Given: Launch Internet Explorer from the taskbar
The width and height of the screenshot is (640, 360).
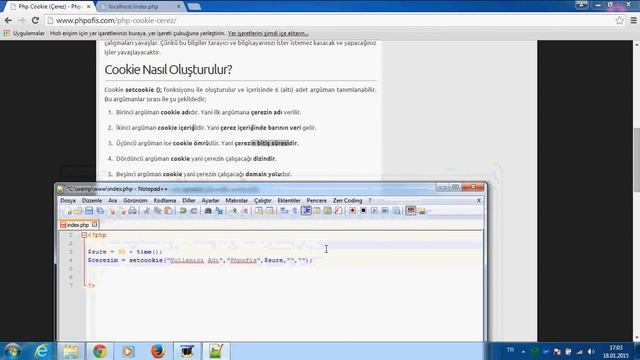Looking at the screenshot, I should click(x=42, y=351).
